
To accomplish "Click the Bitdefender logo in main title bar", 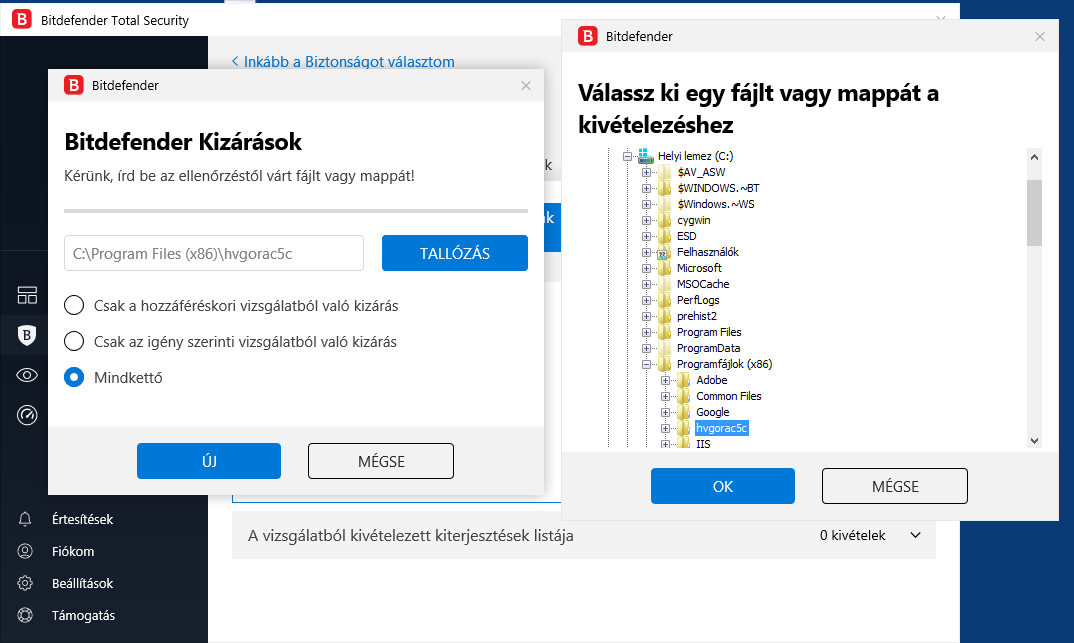I will 22,19.
